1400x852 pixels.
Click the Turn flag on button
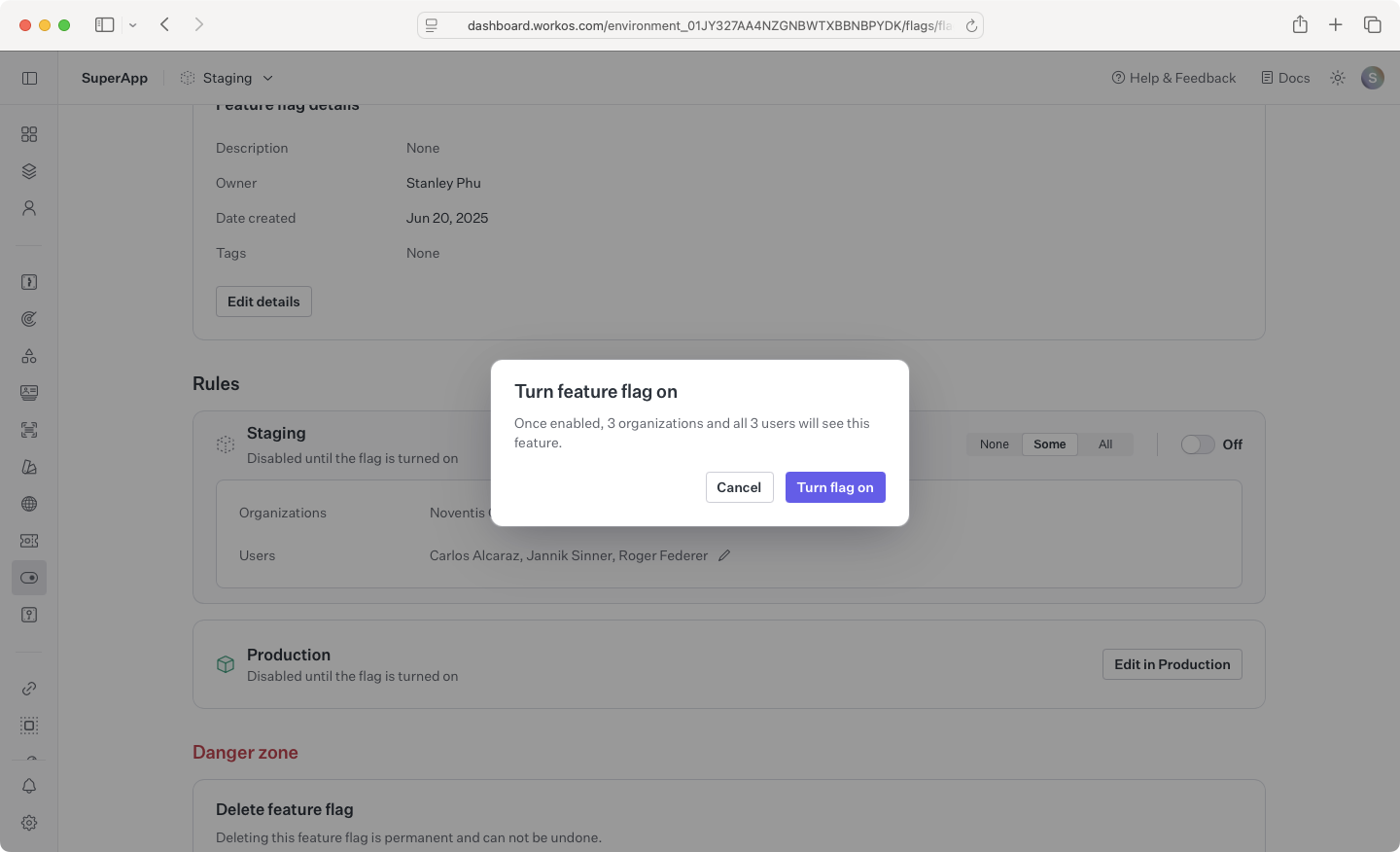click(835, 487)
